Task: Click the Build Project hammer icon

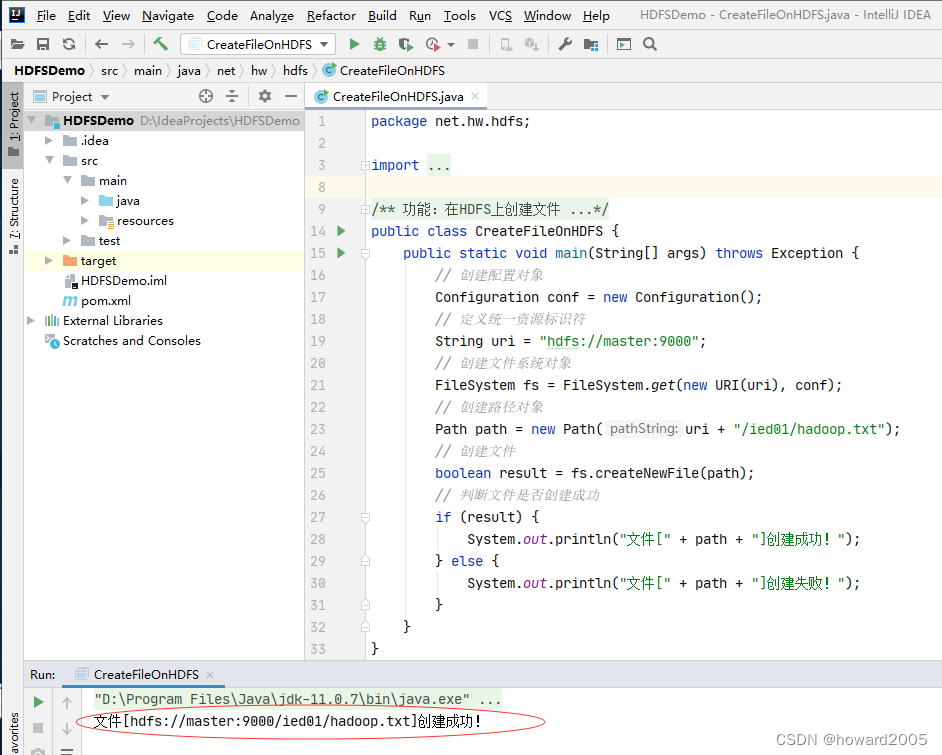Action: (x=161, y=44)
